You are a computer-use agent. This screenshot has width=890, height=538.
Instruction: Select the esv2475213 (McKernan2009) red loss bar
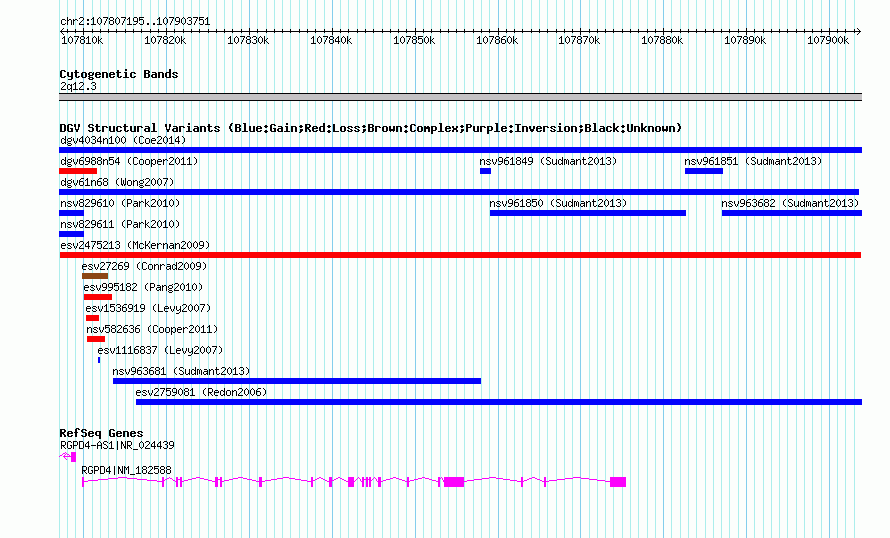click(x=460, y=255)
